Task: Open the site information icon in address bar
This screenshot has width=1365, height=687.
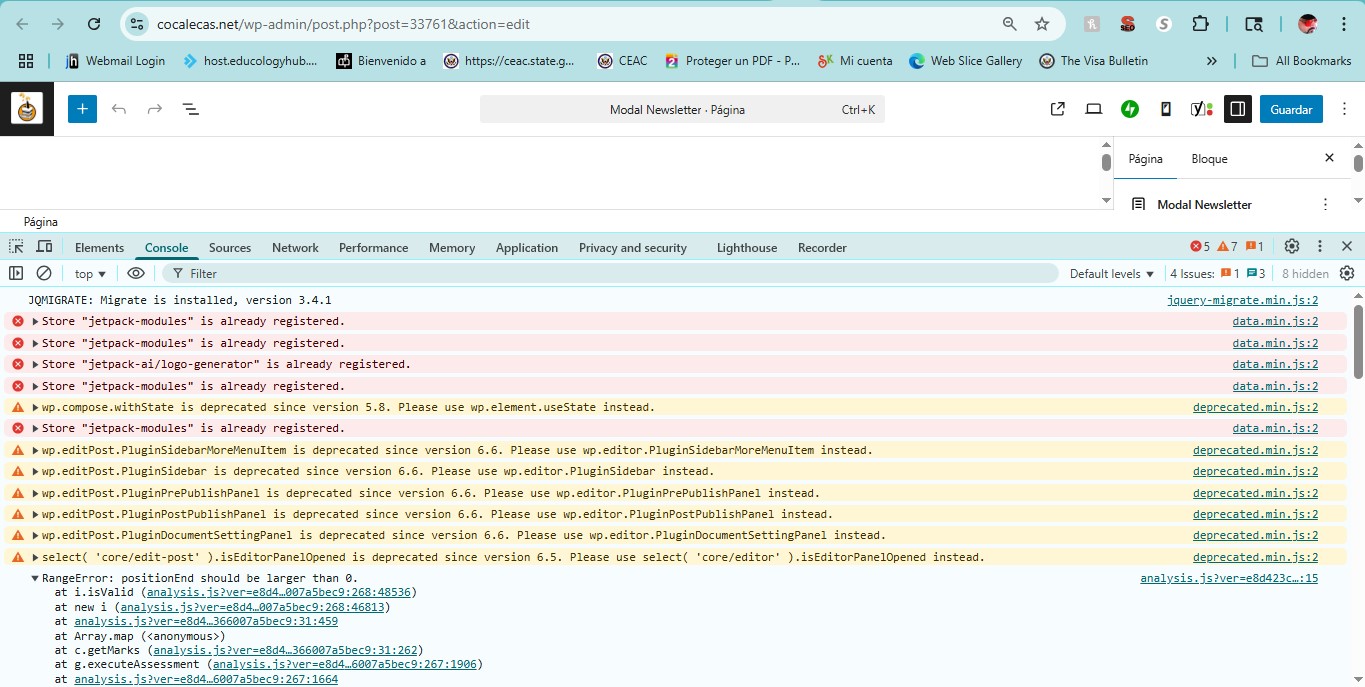Action: click(137, 24)
